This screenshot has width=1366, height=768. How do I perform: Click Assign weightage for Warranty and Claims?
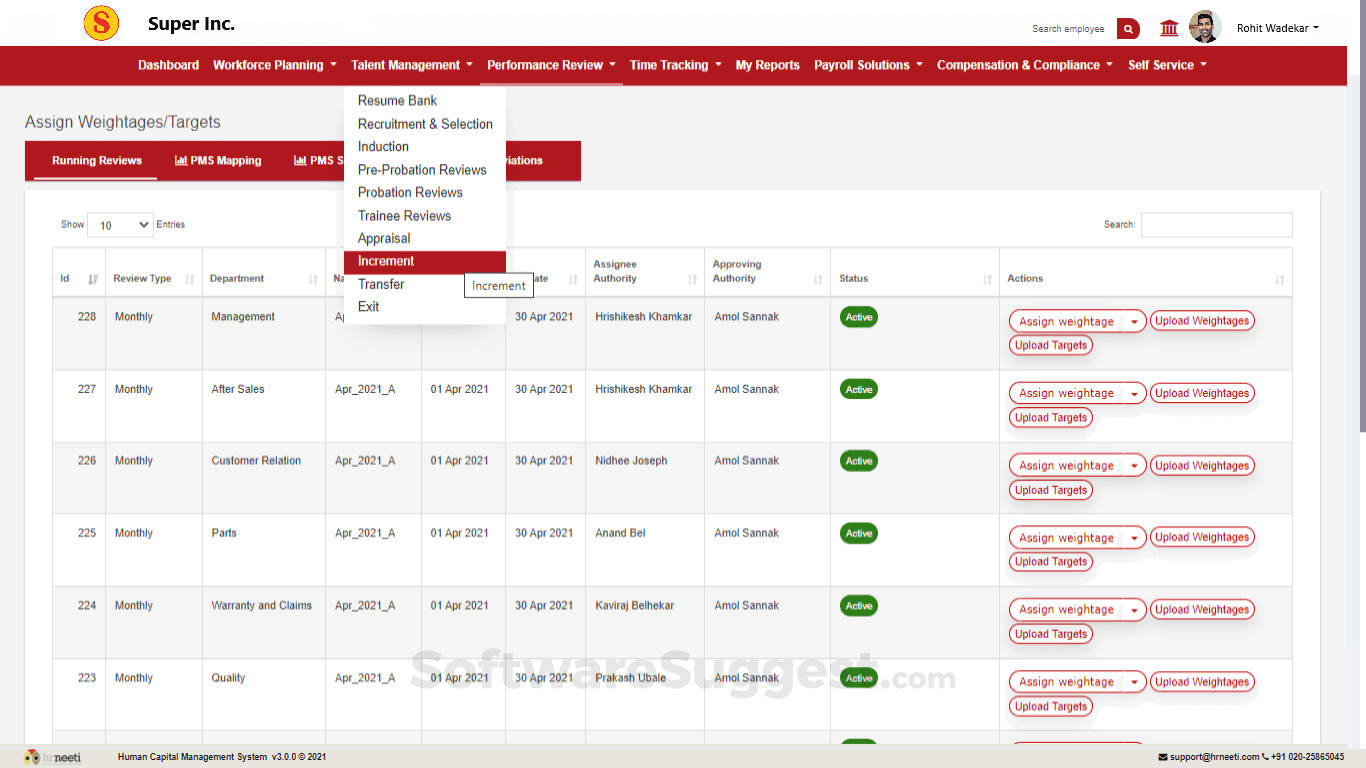click(x=1066, y=609)
